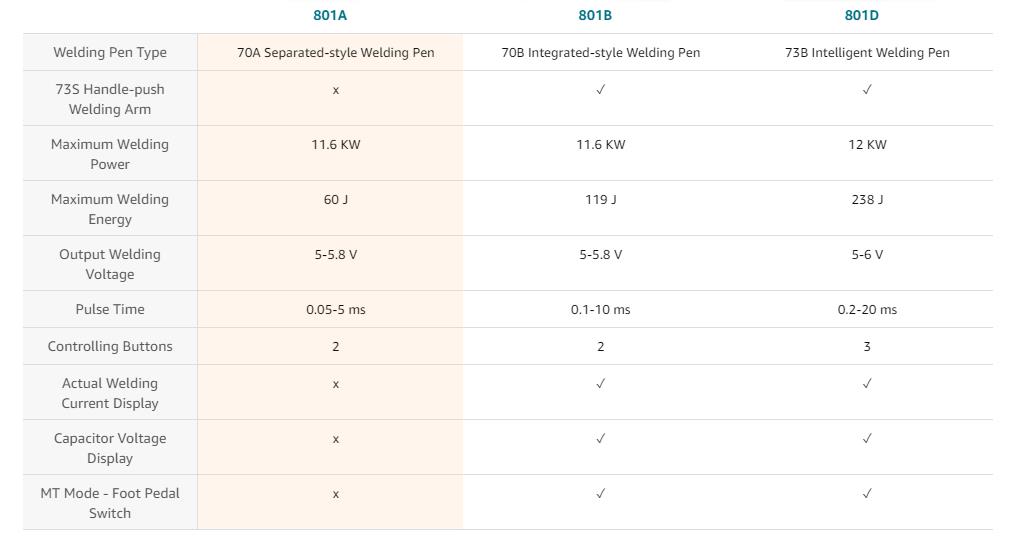Click the 238 J maximum energy value
This screenshot has width=1018, height=546.
[x=867, y=199]
